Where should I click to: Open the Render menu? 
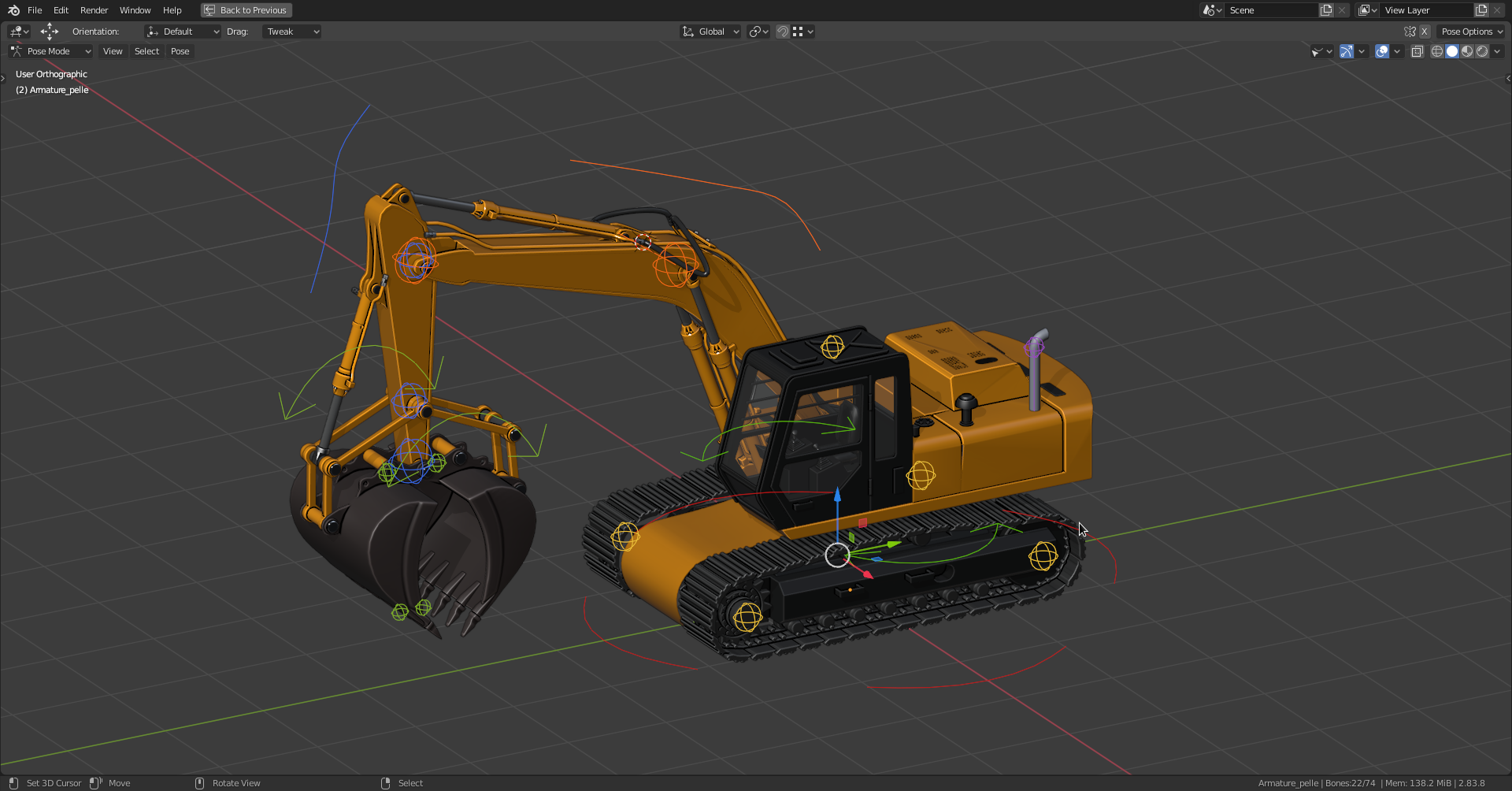point(94,10)
